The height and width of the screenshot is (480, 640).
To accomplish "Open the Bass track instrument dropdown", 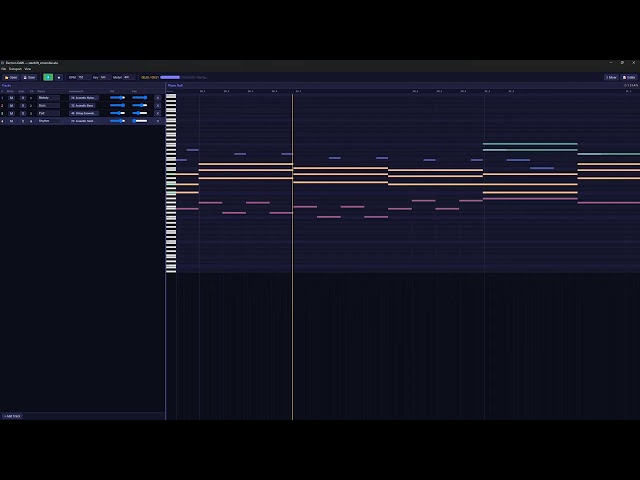I will pyautogui.click(x=84, y=106).
